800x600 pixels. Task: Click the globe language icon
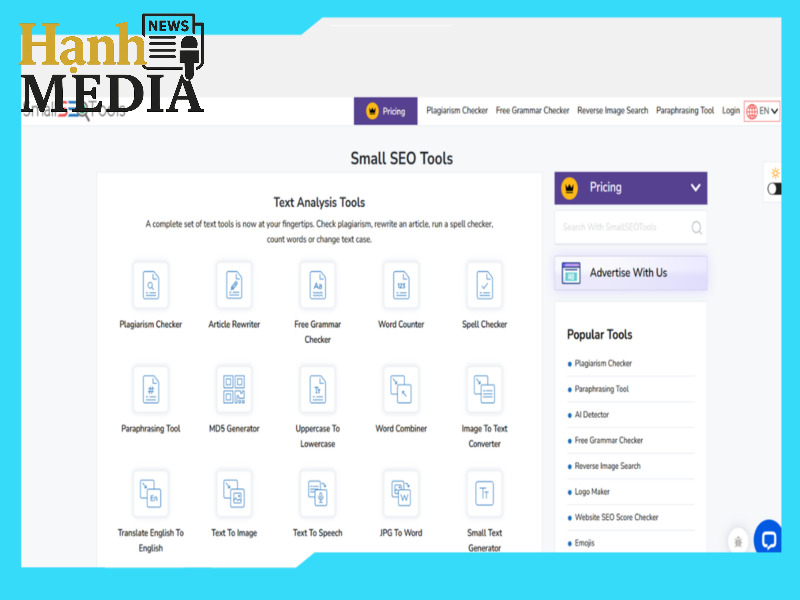752,111
